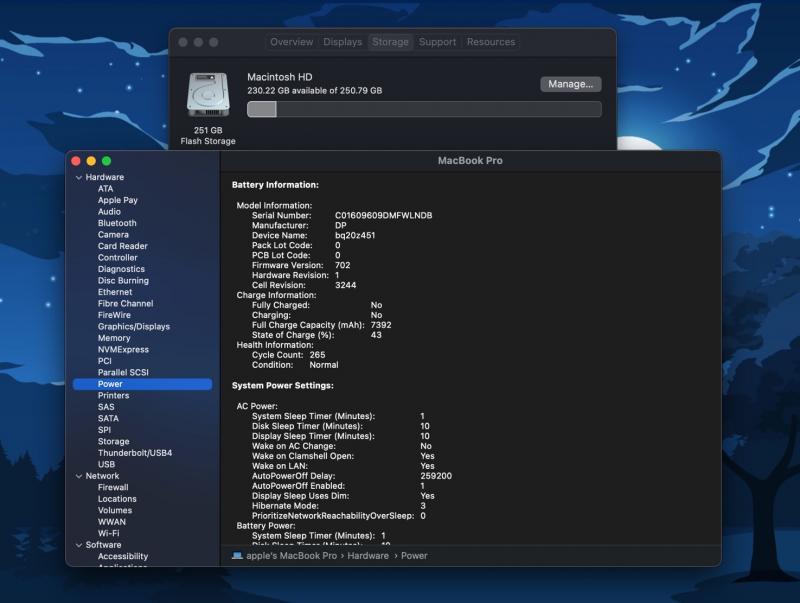Open Wi-Fi network information
This screenshot has height=603, width=800.
(109, 533)
